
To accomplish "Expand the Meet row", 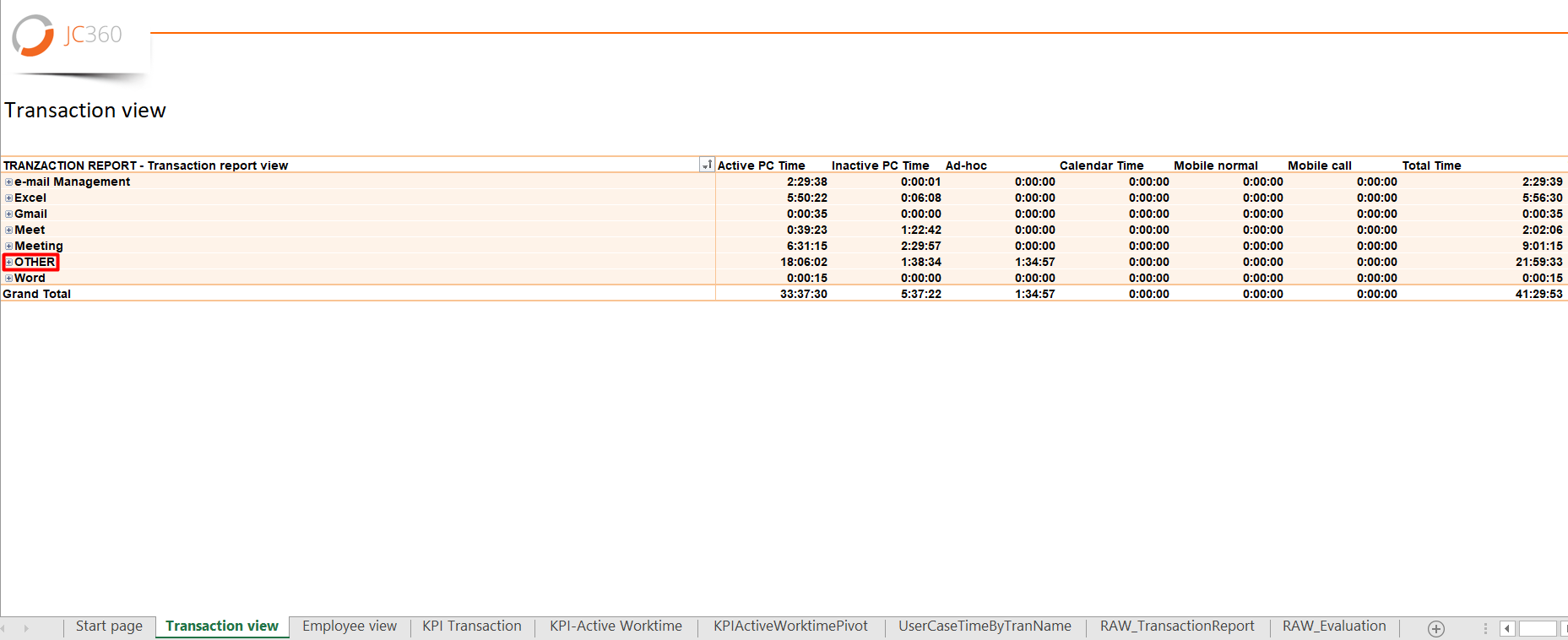I will click(8, 230).
